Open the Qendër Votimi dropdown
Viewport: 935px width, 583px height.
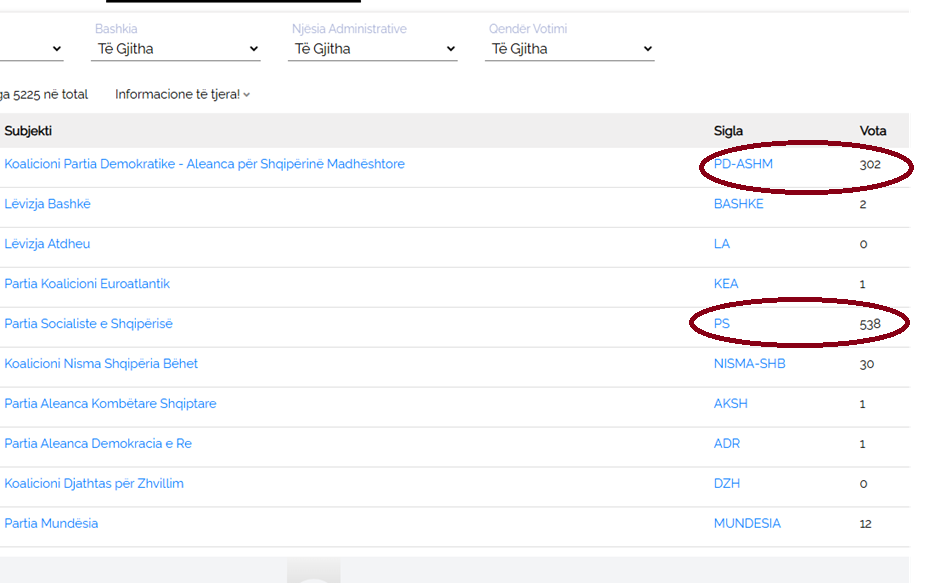(569, 49)
